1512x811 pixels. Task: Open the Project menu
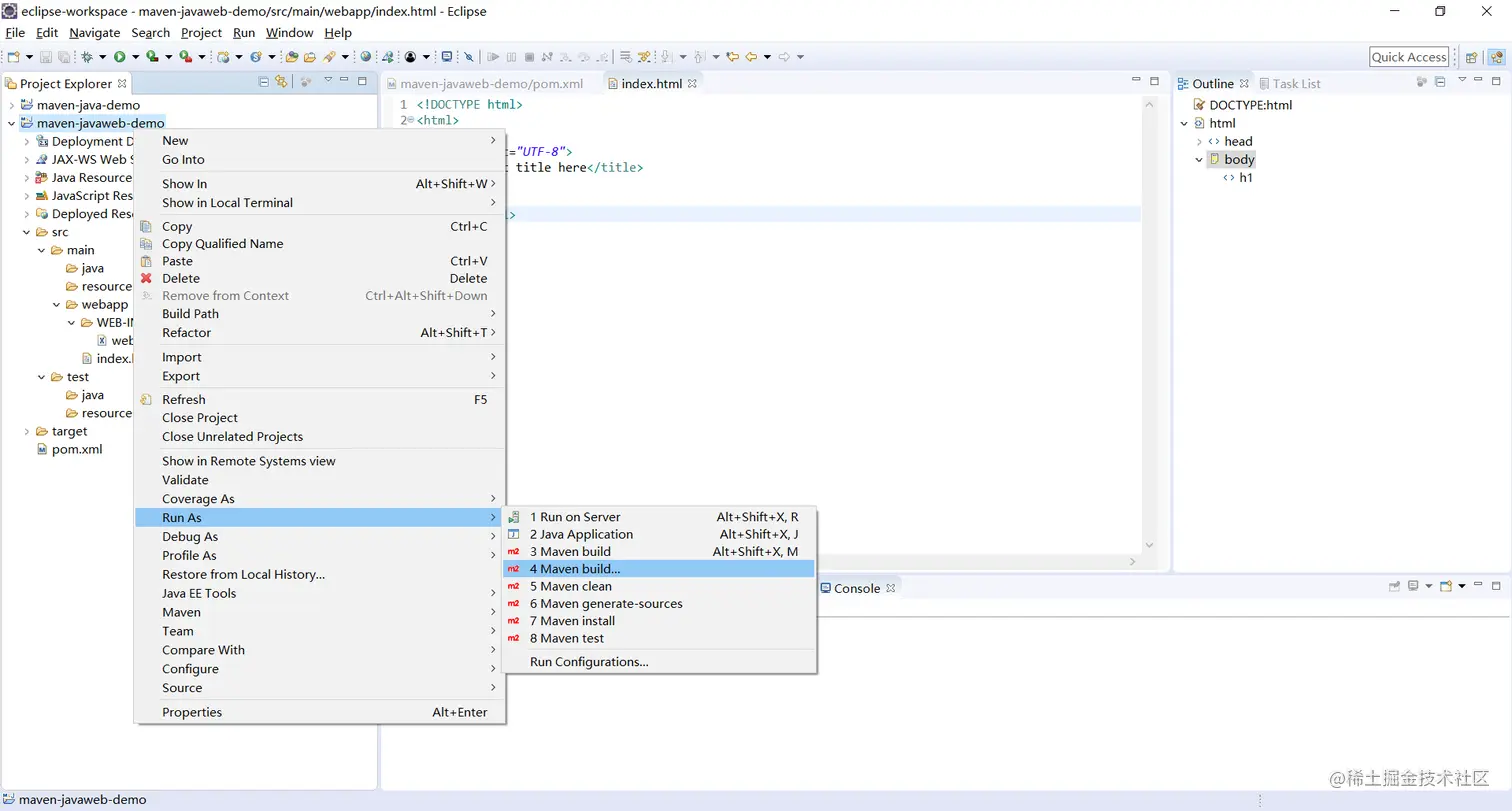(201, 32)
